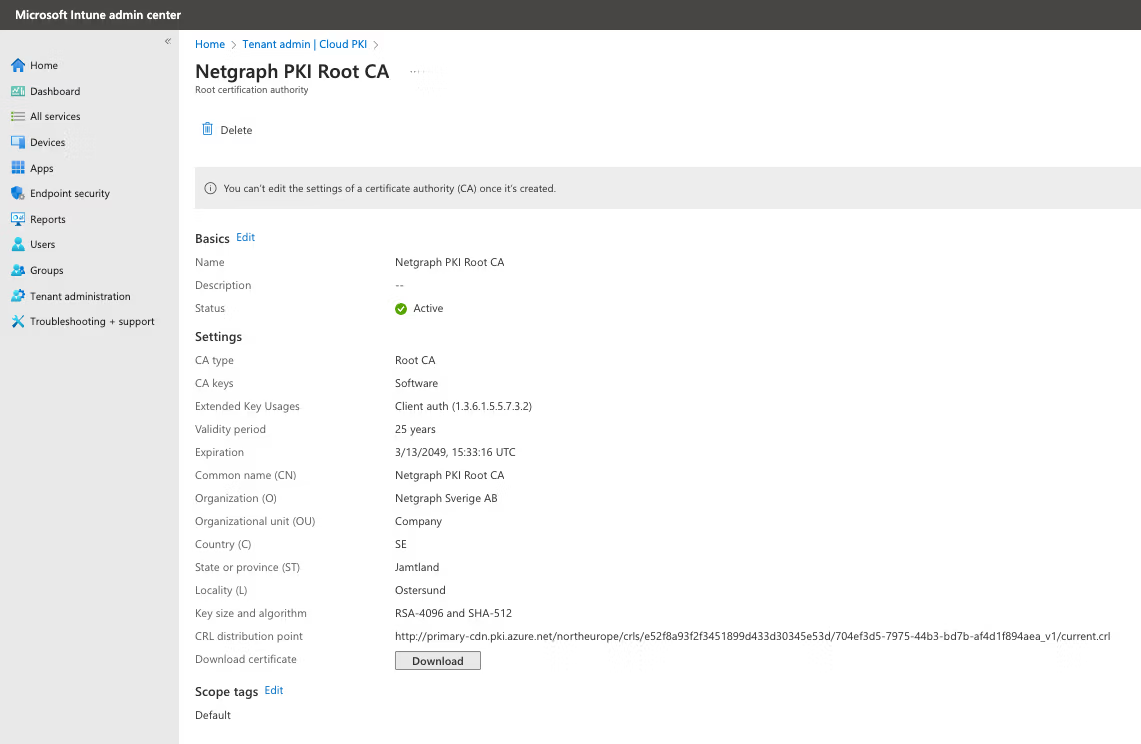Click the Tenant administration gear icon
This screenshot has width=1141, height=744.
click(x=18, y=296)
